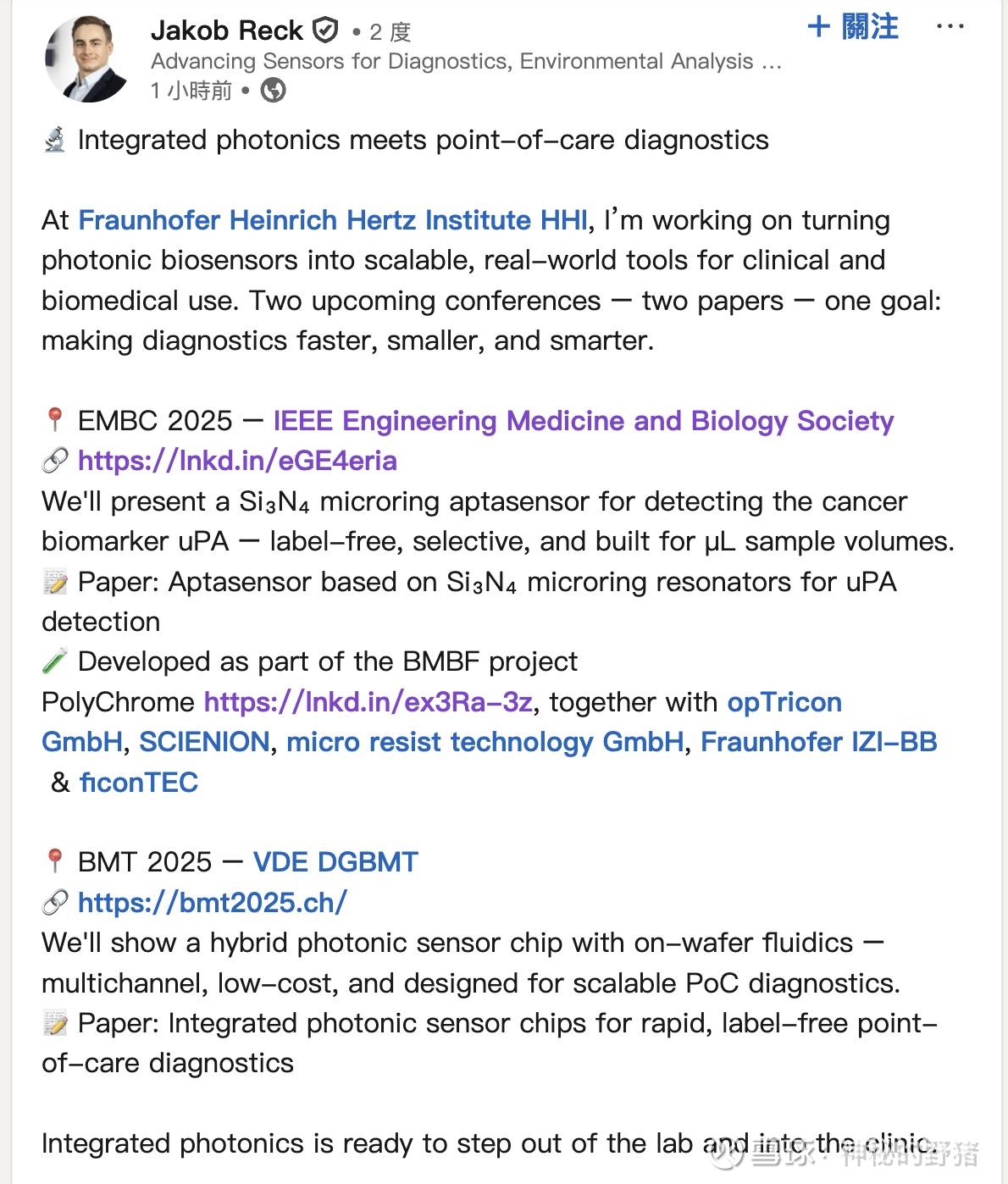The image size is (1008, 1184).
Task: Visit the SCIENION company page
Action: tap(204, 742)
